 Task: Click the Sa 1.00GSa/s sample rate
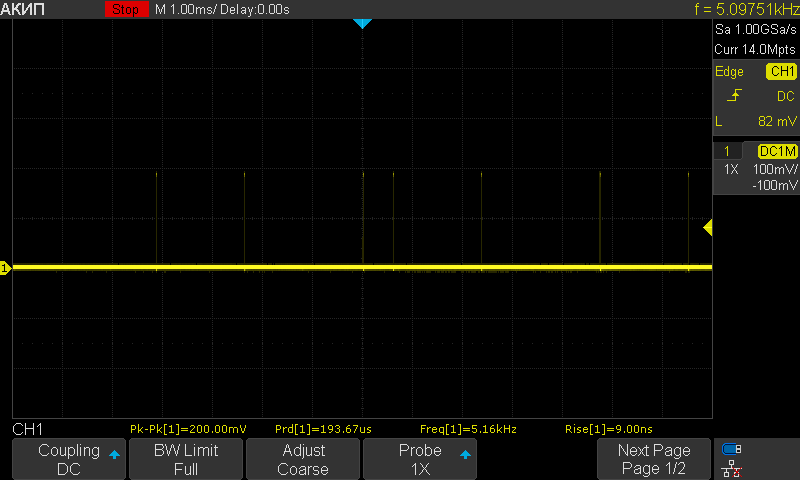(755, 30)
